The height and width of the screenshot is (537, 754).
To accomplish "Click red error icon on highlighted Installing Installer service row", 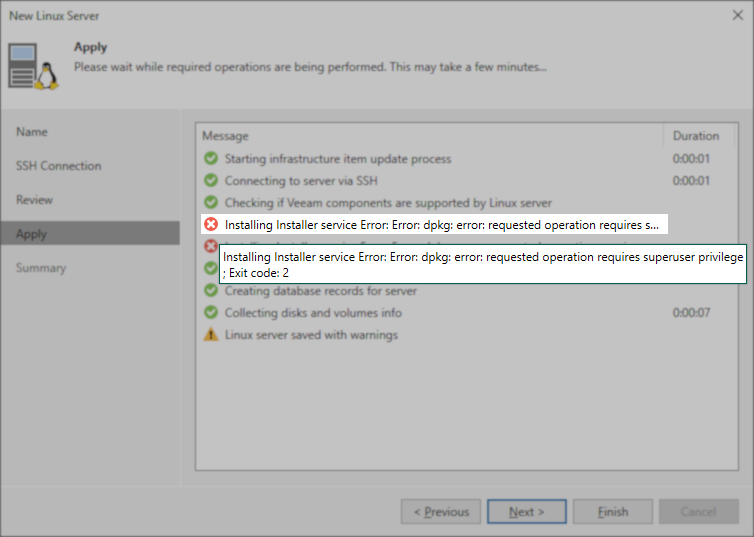I will (x=211, y=224).
